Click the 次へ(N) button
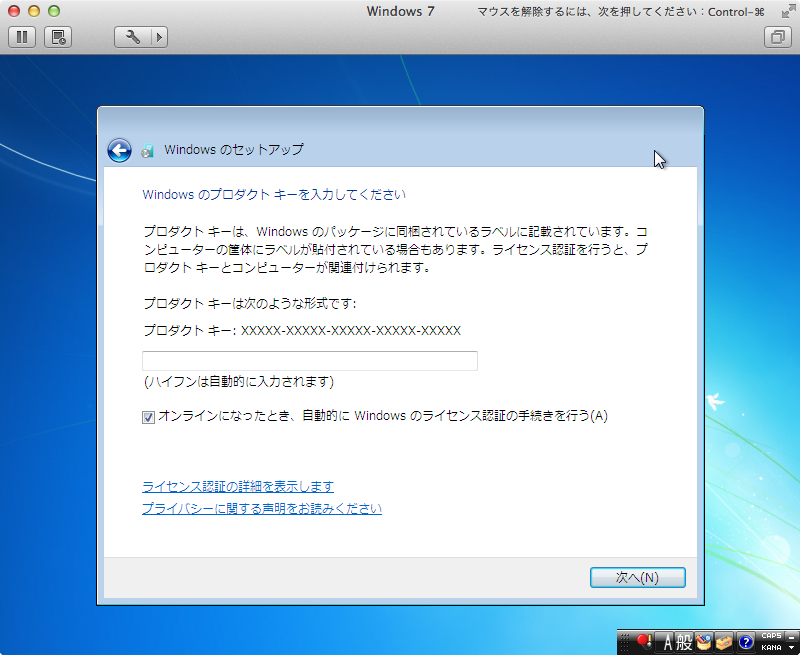Image resolution: width=800 pixels, height=655 pixels. (x=637, y=577)
